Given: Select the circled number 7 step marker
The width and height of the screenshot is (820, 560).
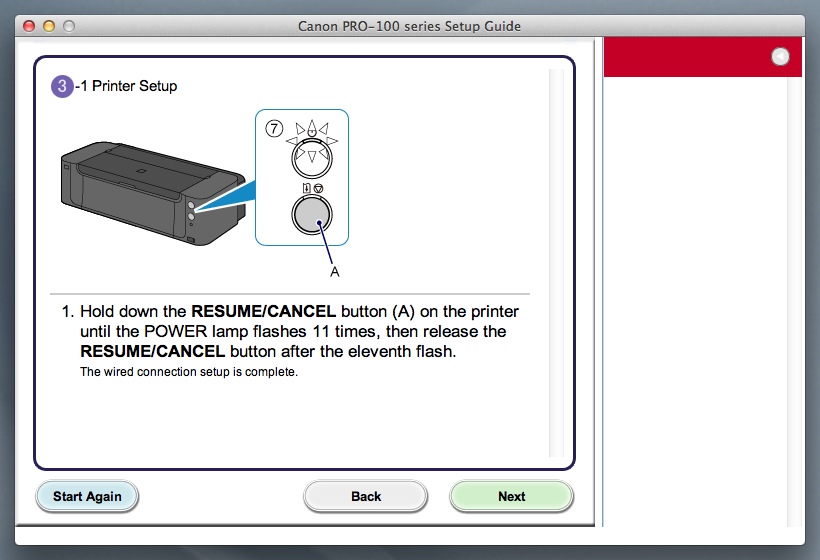Looking at the screenshot, I should point(274,128).
